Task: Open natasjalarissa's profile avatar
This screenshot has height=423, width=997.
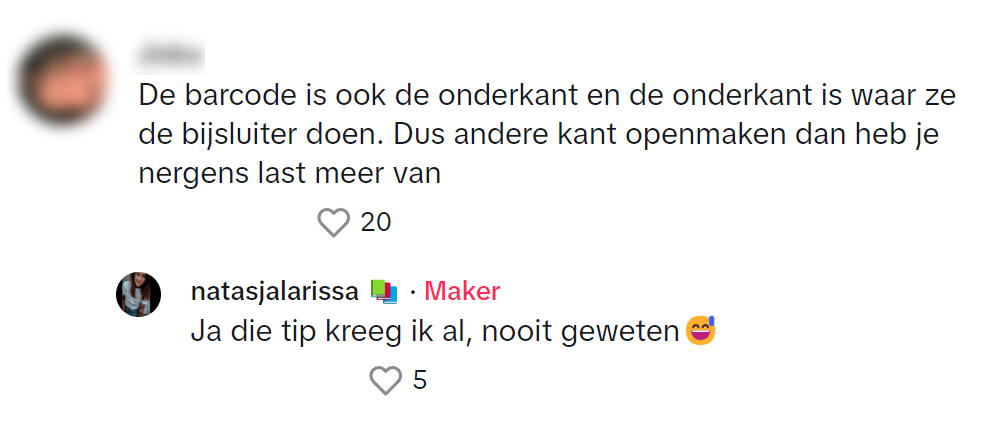Action: pos(139,294)
